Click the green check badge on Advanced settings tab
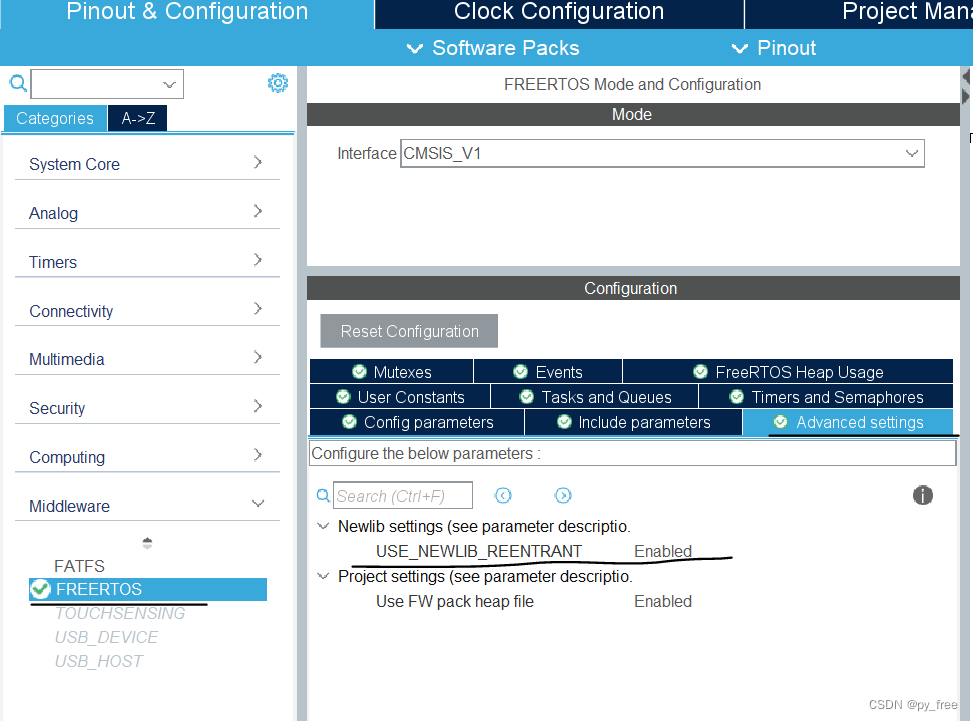The height and width of the screenshot is (721, 973). coord(780,422)
